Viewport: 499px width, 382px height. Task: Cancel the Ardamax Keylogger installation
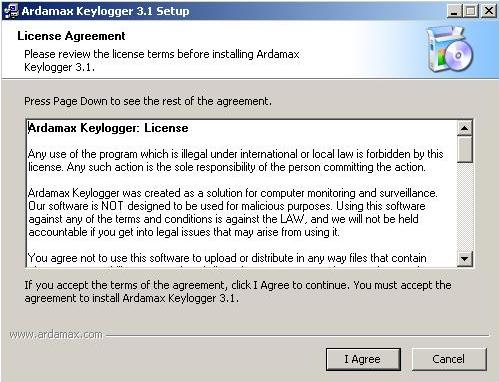coord(449,359)
